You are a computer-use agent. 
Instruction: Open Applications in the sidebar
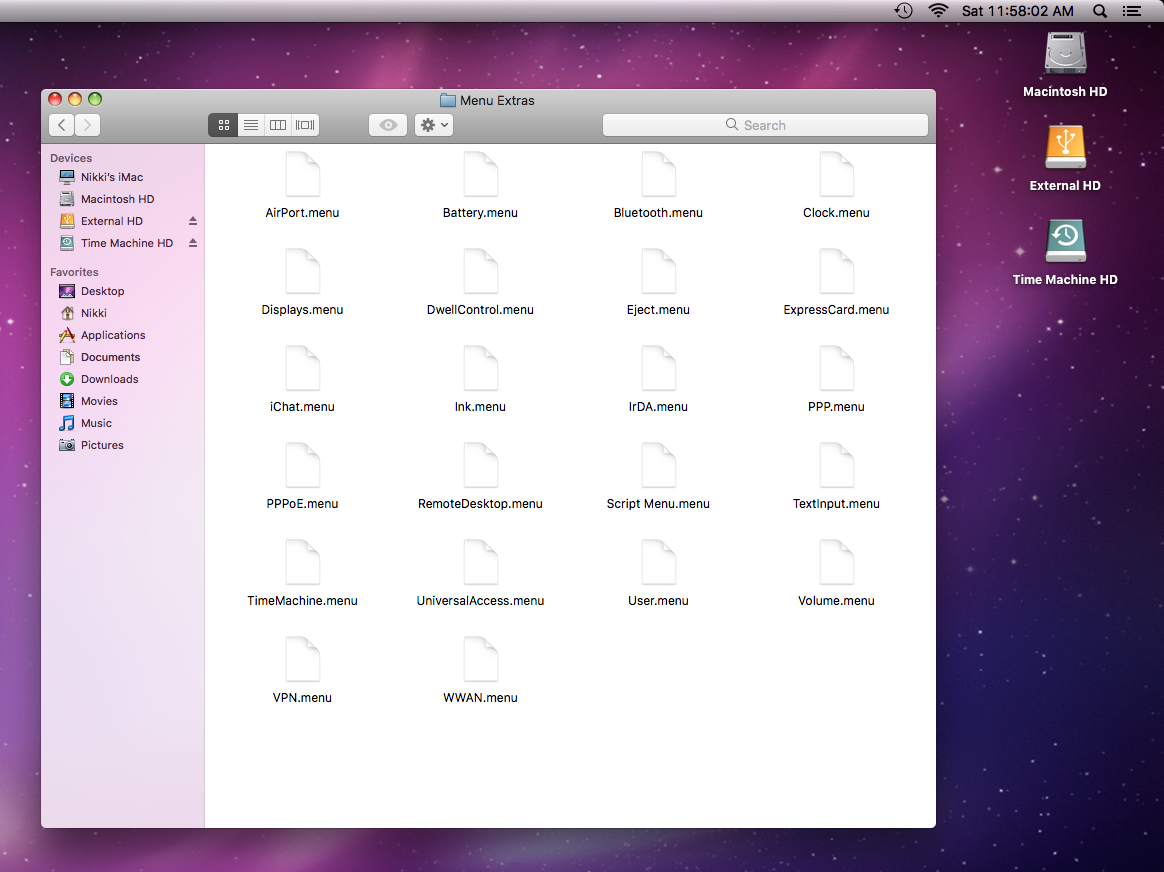[122, 335]
